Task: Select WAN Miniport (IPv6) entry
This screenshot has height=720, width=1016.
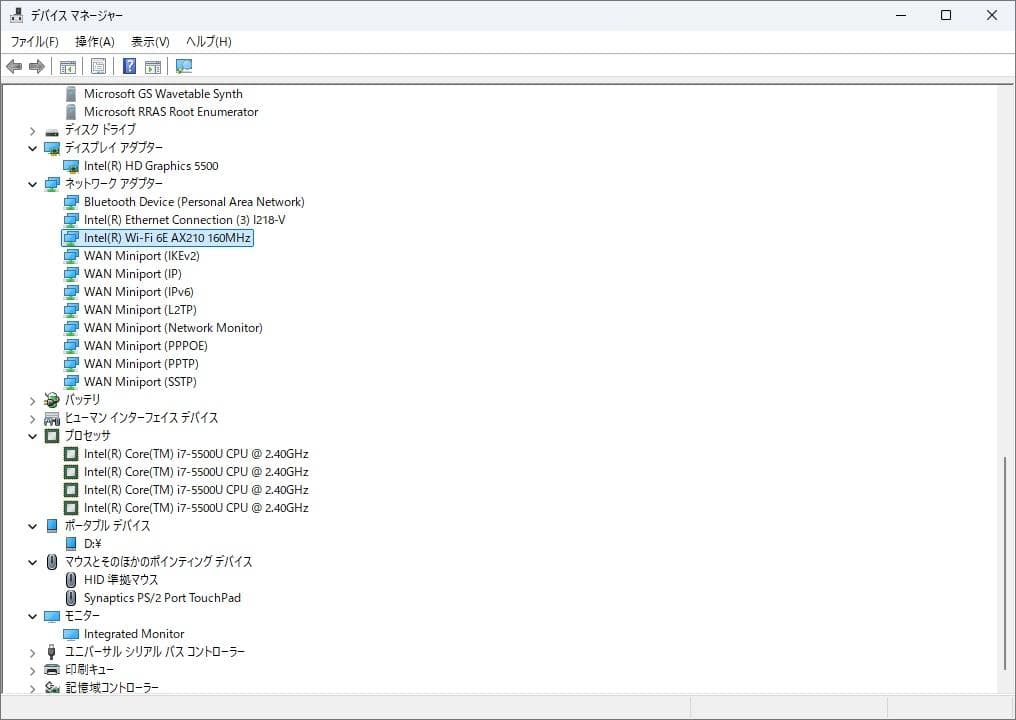Action: pyautogui.click(x=138, y=292)
